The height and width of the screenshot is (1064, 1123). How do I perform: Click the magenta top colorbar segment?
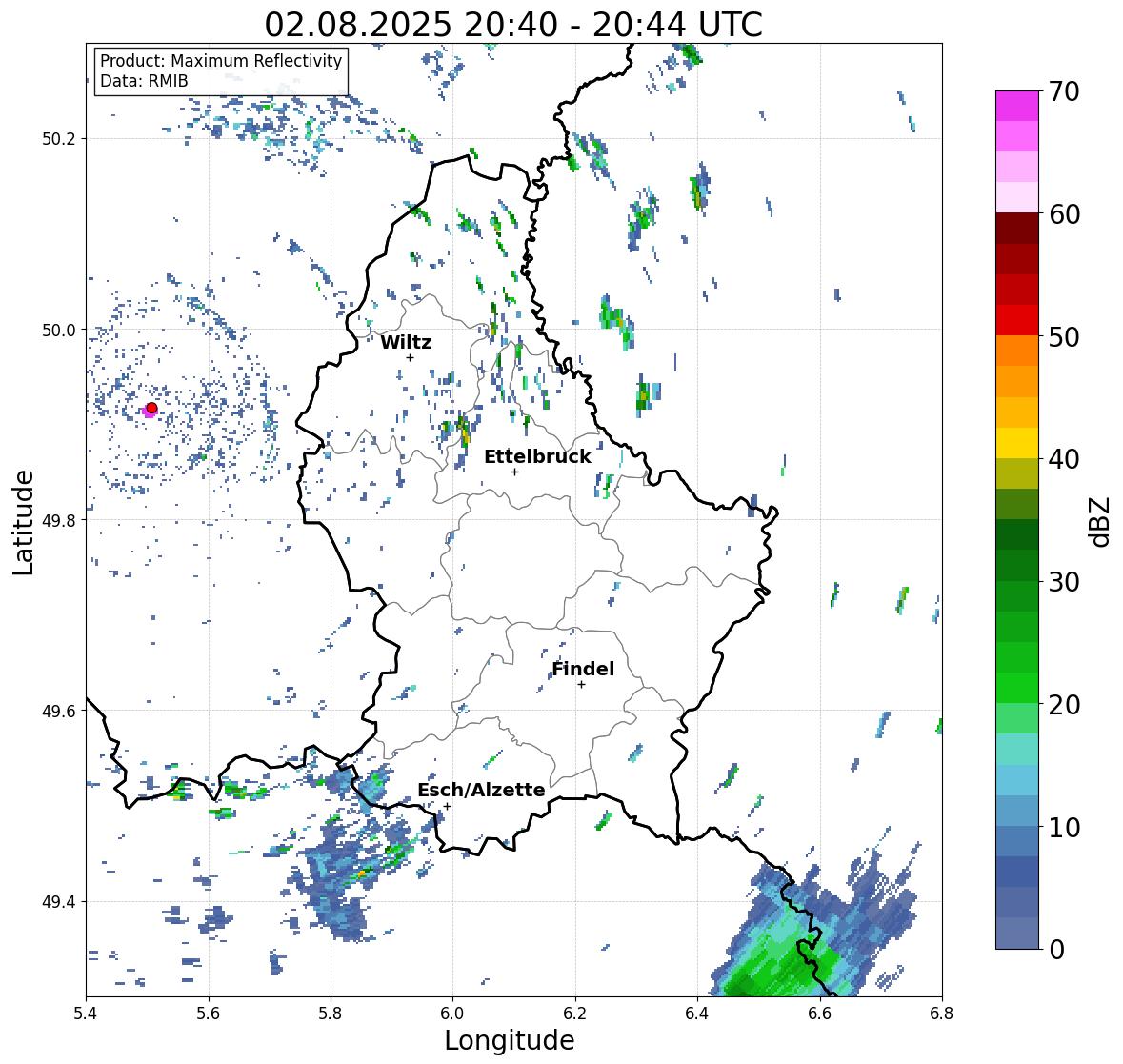(x=1017, y=106)
